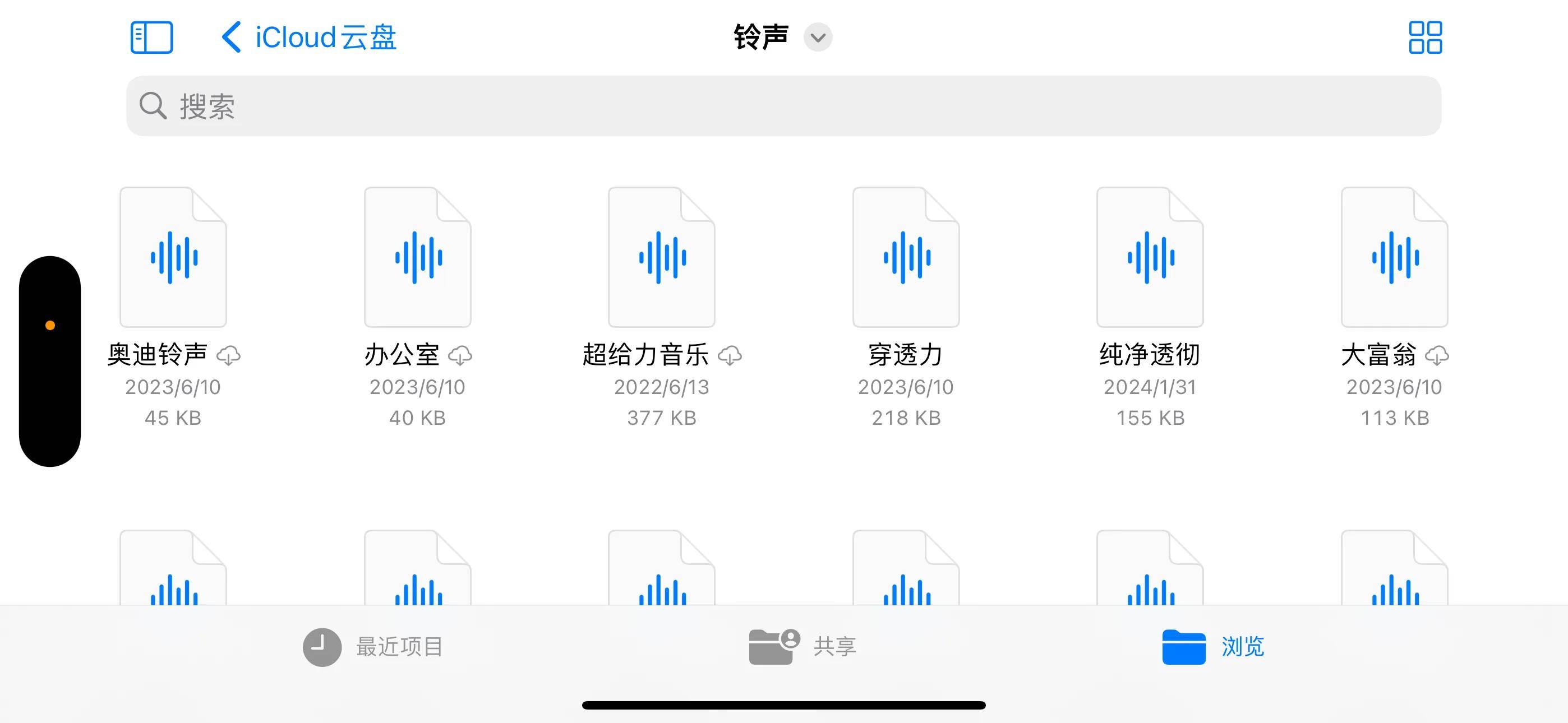Viewport: 1568px width, 723px height.
Task: Click the 155 KB size text
Action: tap(1150, 418)
